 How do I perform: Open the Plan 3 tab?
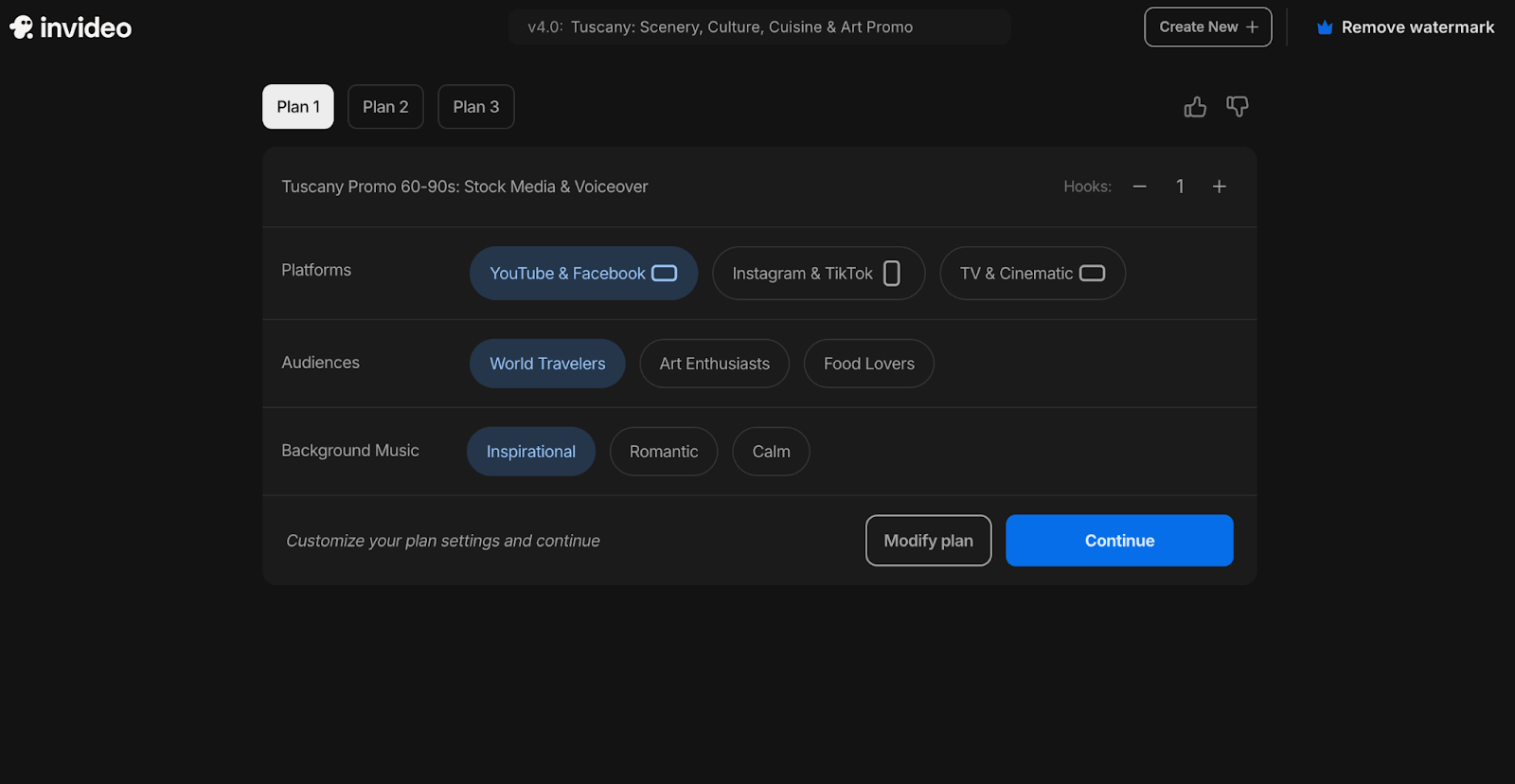coord(476,107)
